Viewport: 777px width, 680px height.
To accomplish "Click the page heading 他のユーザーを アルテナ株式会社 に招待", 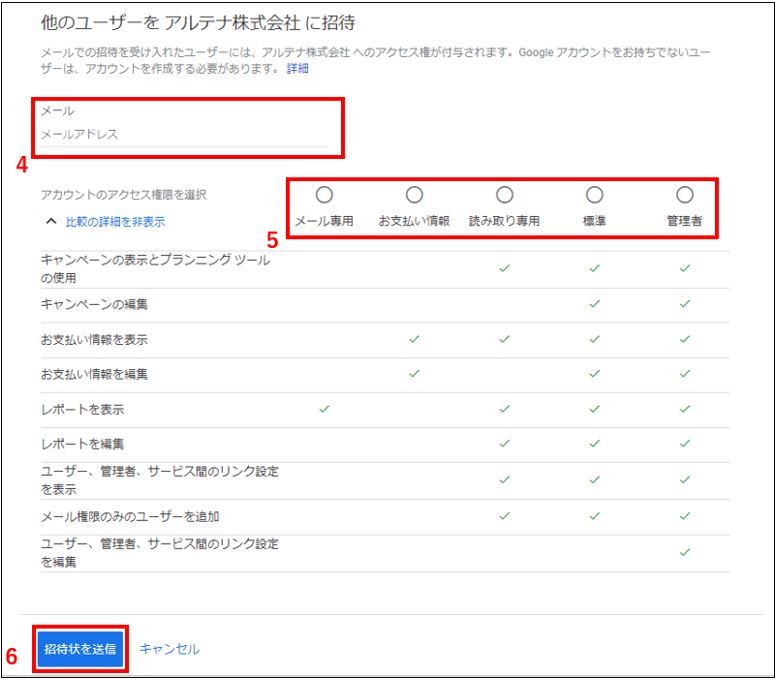I will pos(198,23).
